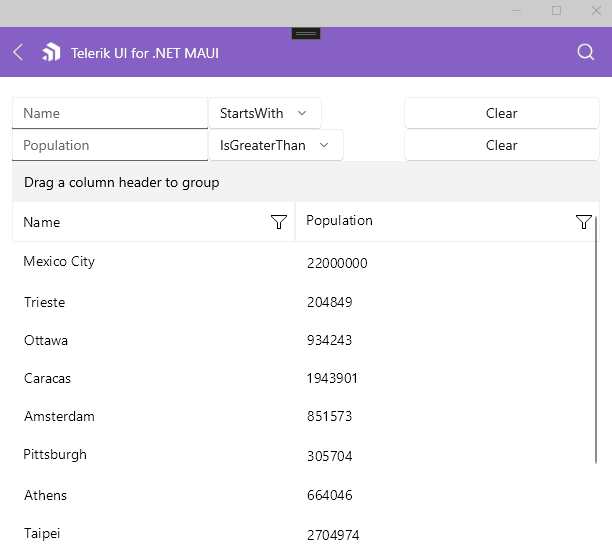Click the dark handle at top center
Viewport: 612px width, 560px height.
[x=306, y=34]
